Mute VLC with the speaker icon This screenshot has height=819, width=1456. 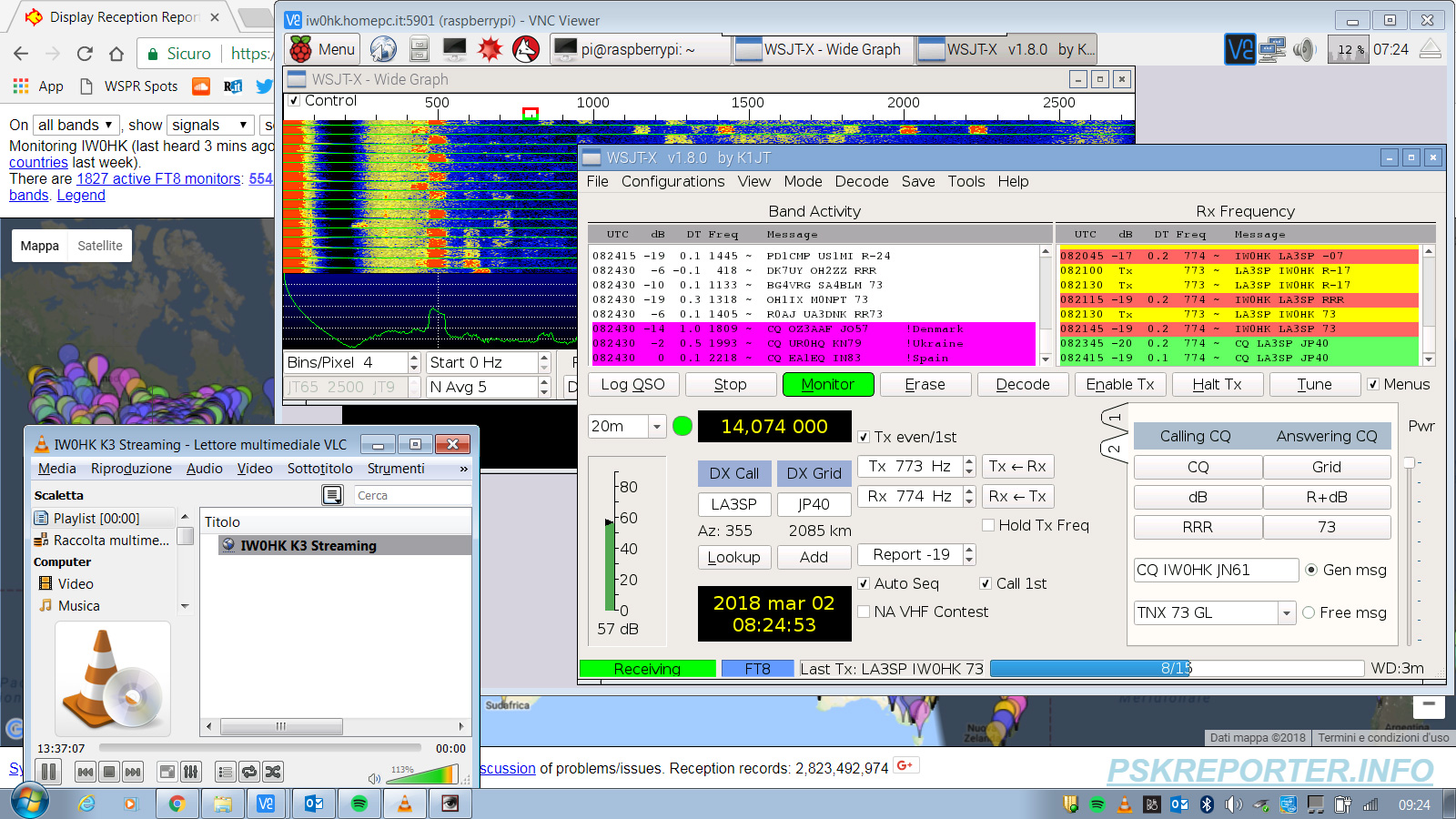(373, 778)
